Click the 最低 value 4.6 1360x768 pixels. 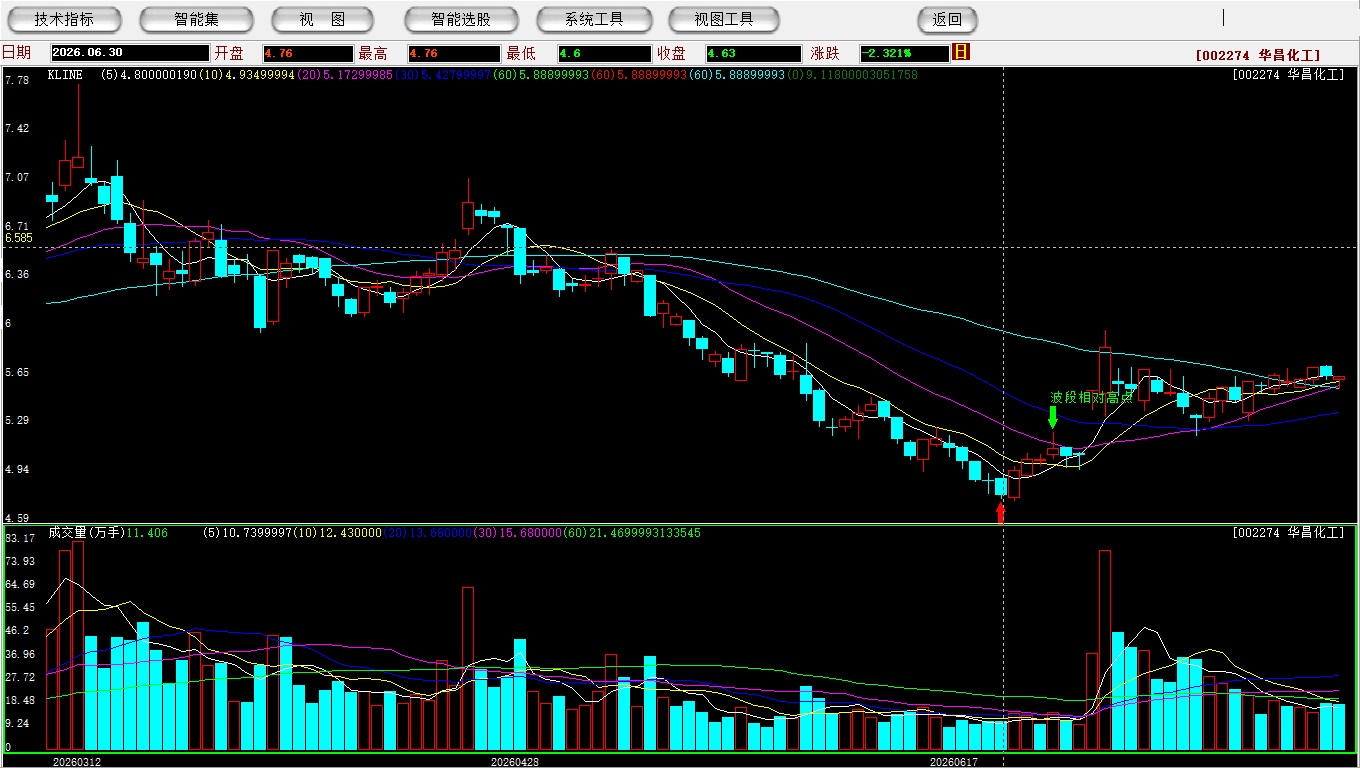tap(604, 53)
